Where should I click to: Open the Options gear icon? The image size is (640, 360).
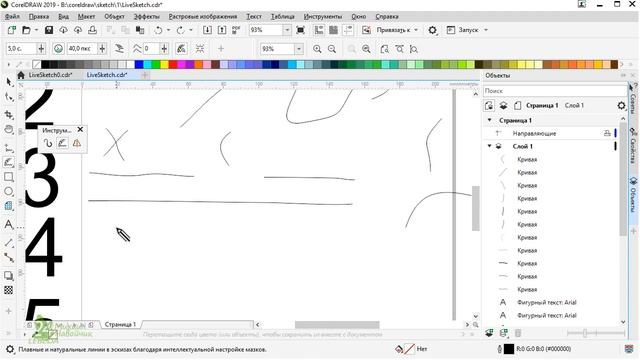coord(432,30)
